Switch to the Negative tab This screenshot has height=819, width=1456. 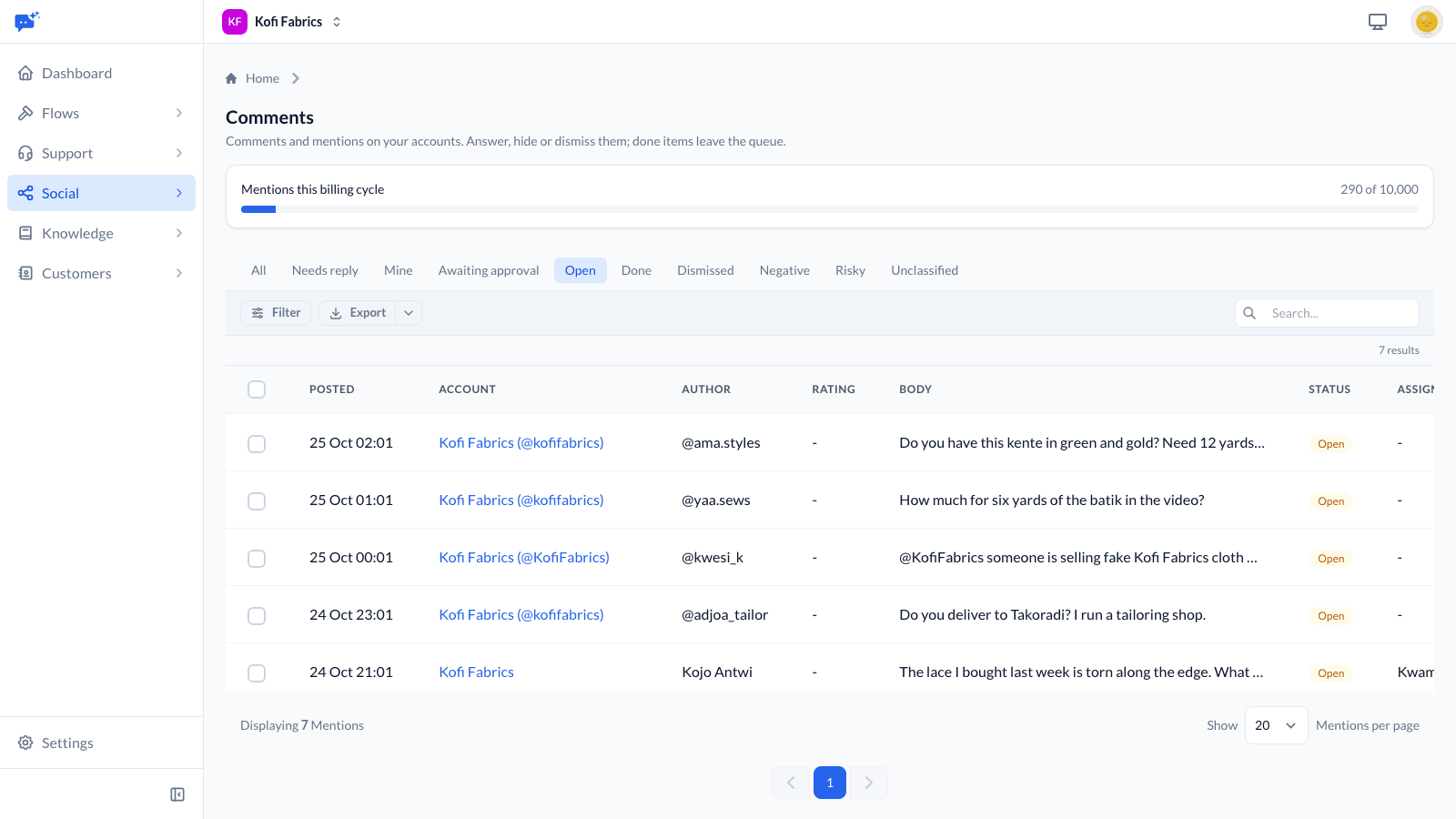[784, 270]
